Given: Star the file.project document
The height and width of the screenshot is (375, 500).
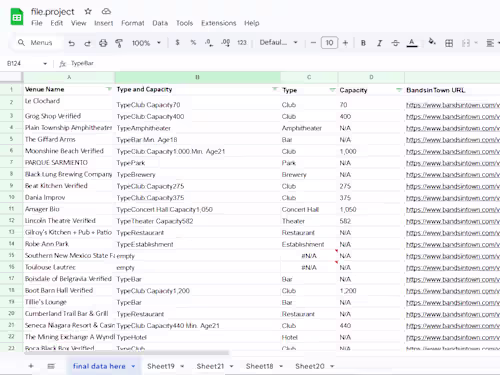Looking at the screenshot, I should click(88, 12).
